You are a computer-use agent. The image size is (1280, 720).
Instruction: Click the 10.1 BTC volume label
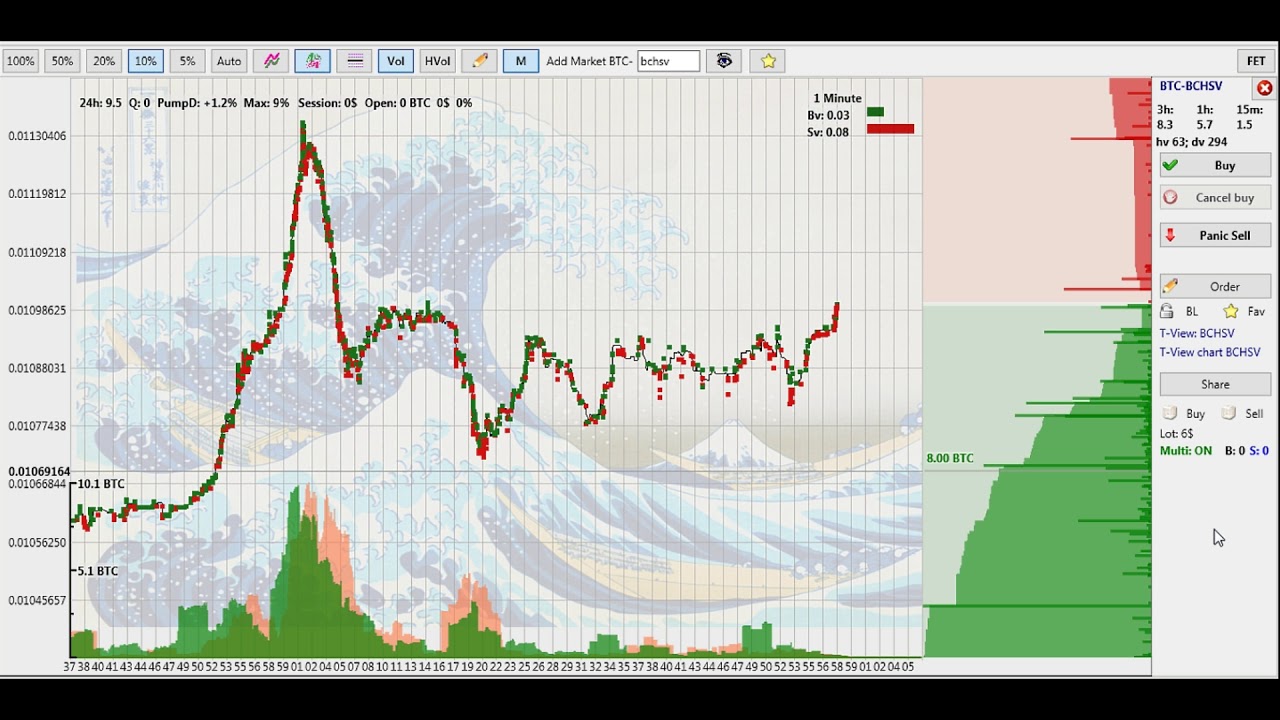[101, 484]
